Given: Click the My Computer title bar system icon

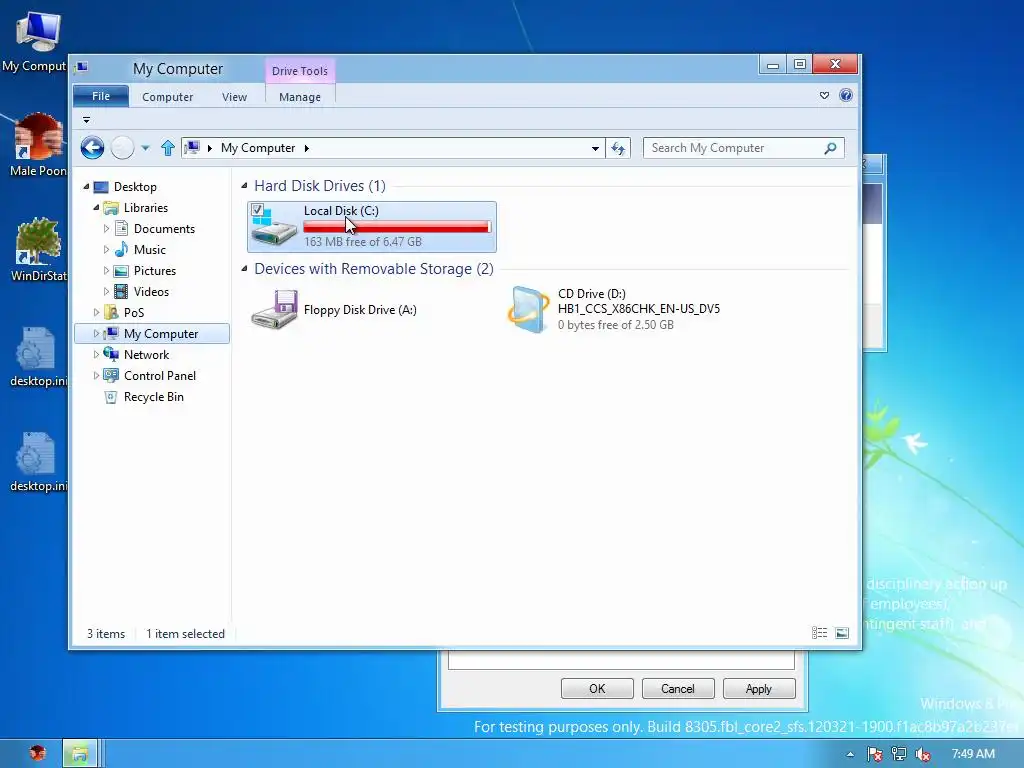Looking at the screenshot, I should [82, 67].
